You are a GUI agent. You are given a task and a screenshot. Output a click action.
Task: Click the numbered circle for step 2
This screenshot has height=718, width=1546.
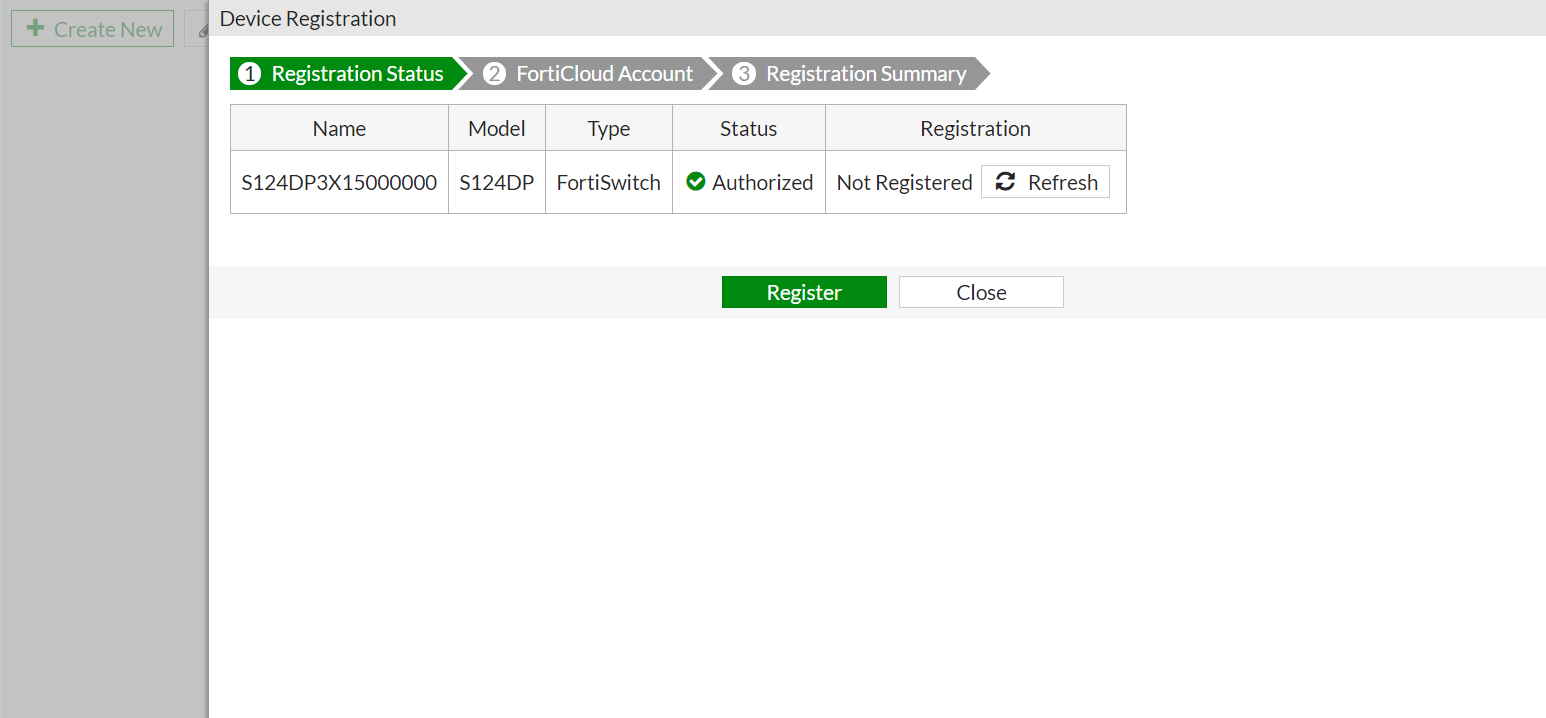coord(495,73)
